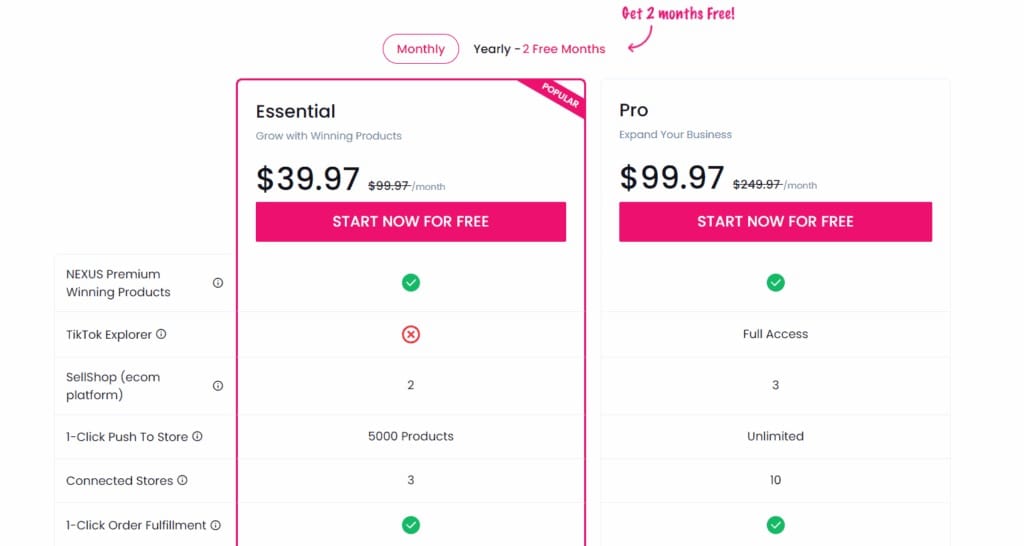
Task: Click info icon beside NEXUS Premium Winning Products
Action: pyautogui.click(x=218, y=283)
